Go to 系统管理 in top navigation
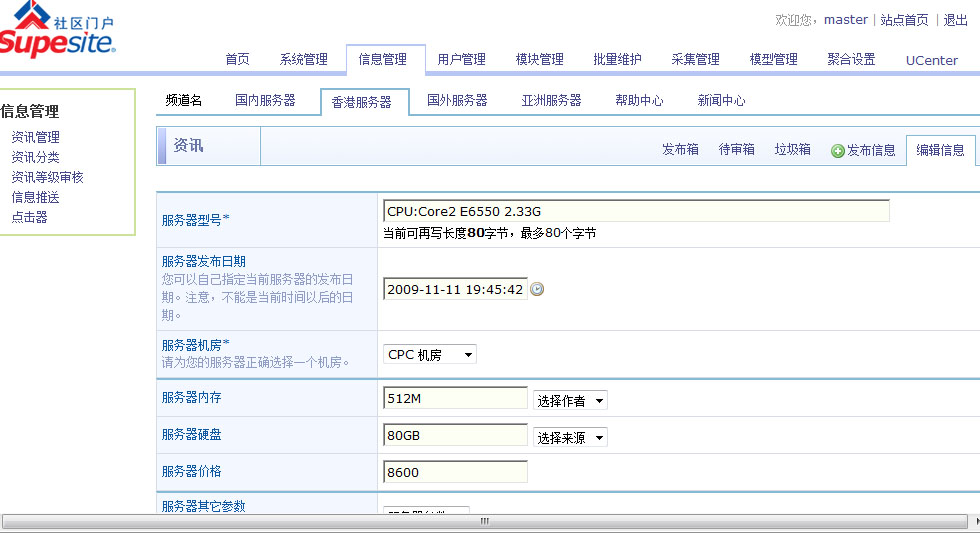The image size is (980, 534). [x=304, y=60]
